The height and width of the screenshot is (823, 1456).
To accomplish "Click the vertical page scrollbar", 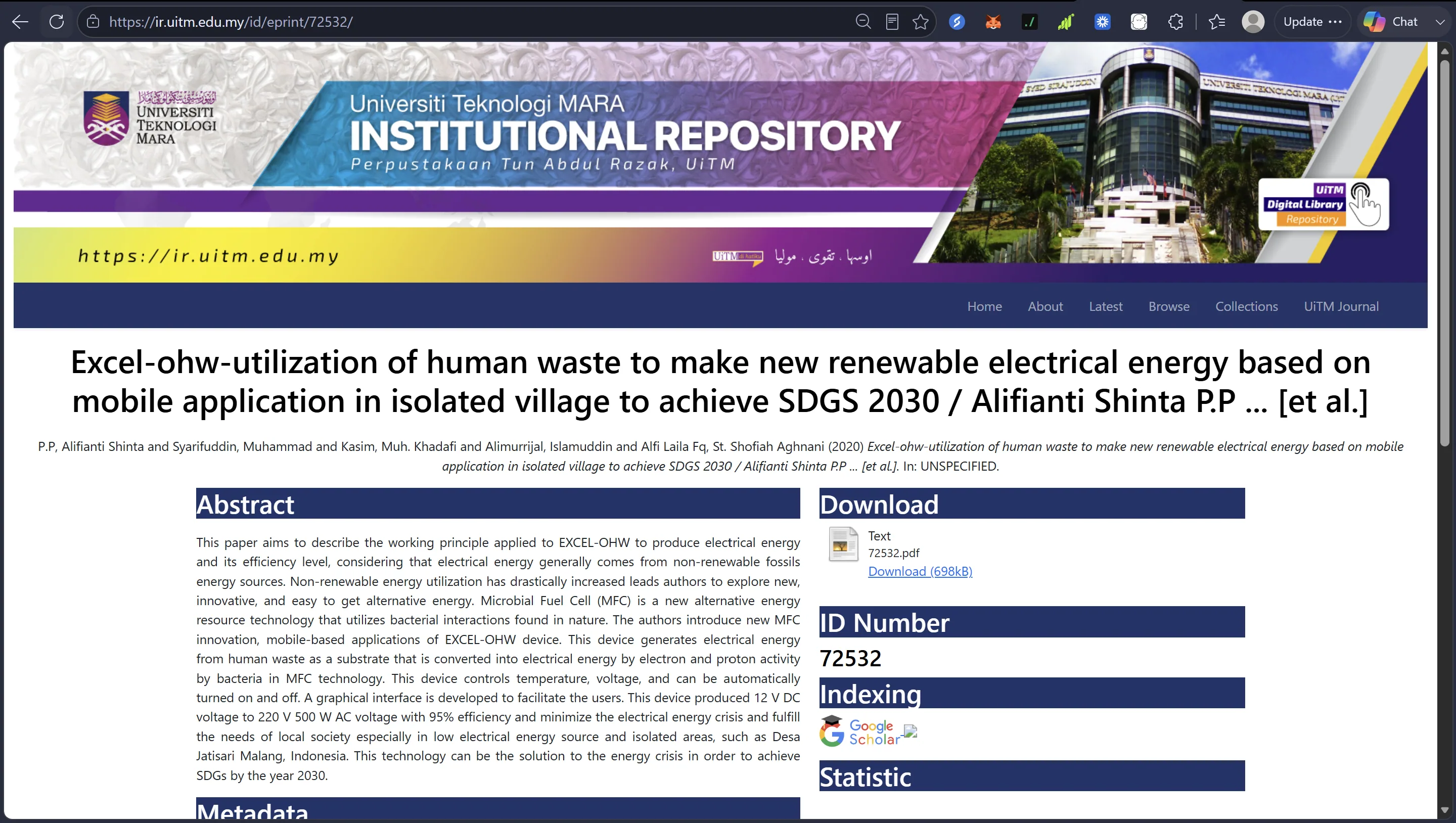I will pyautogui.click(x=1445, y=430).
